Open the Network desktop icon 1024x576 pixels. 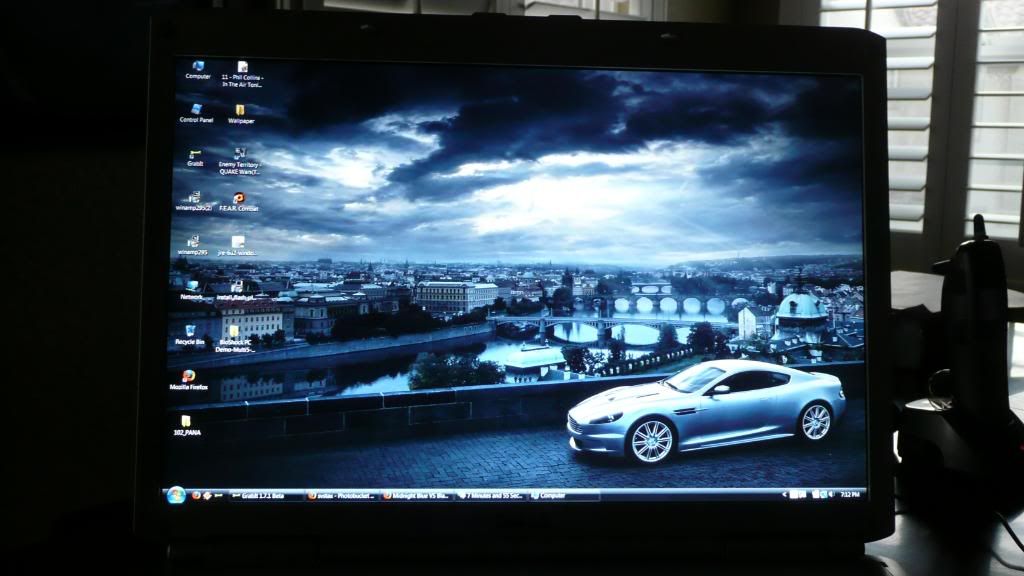coord(191,290)
